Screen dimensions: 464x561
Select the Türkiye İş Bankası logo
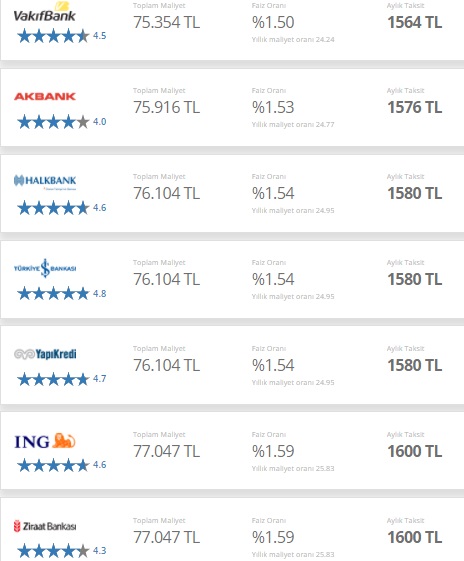[45, 268]
